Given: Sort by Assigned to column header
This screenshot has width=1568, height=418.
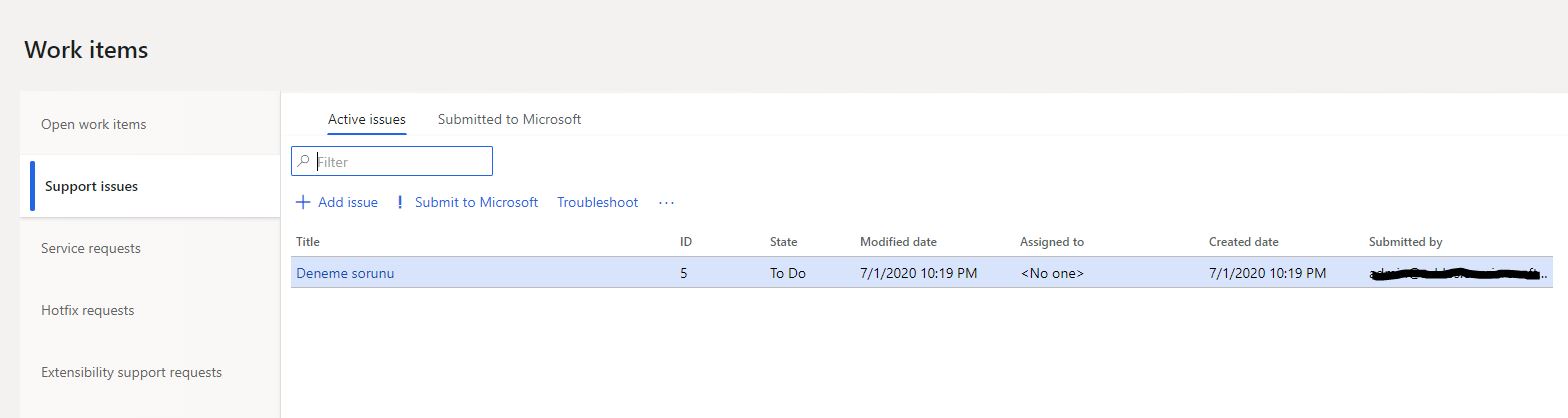Looking at the screenshot, I should [x=1052, y=242].
